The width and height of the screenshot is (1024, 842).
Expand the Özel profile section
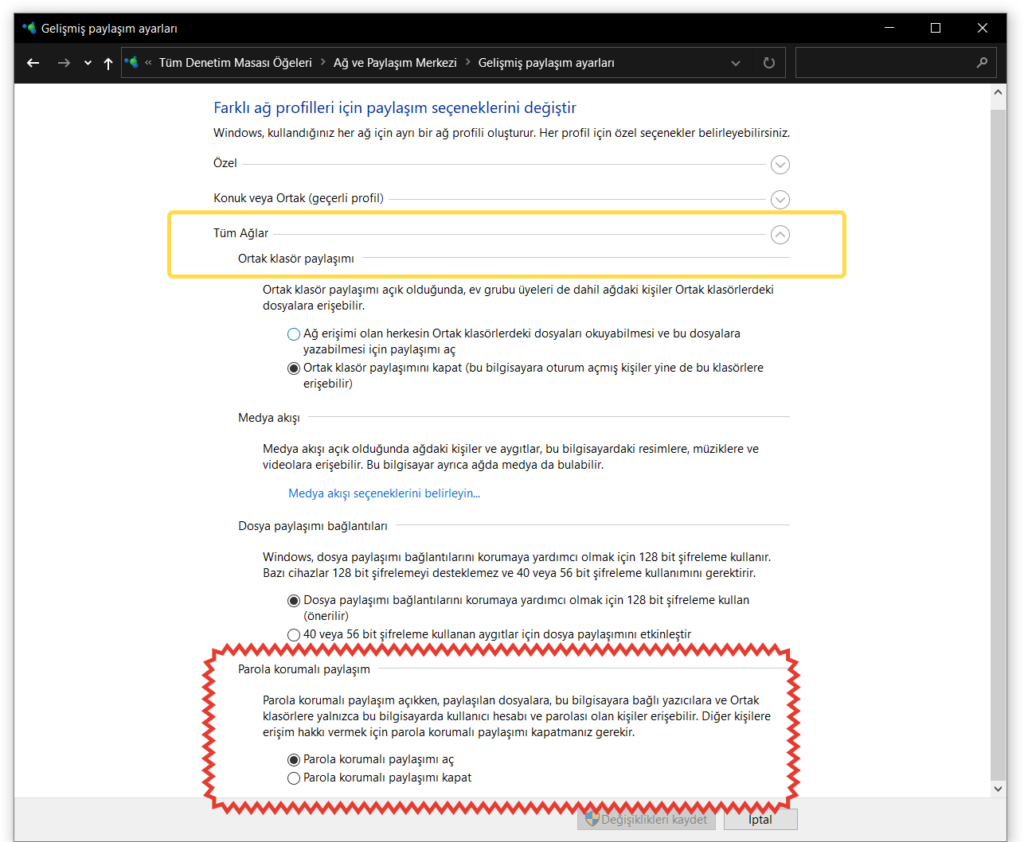[780, 164]
